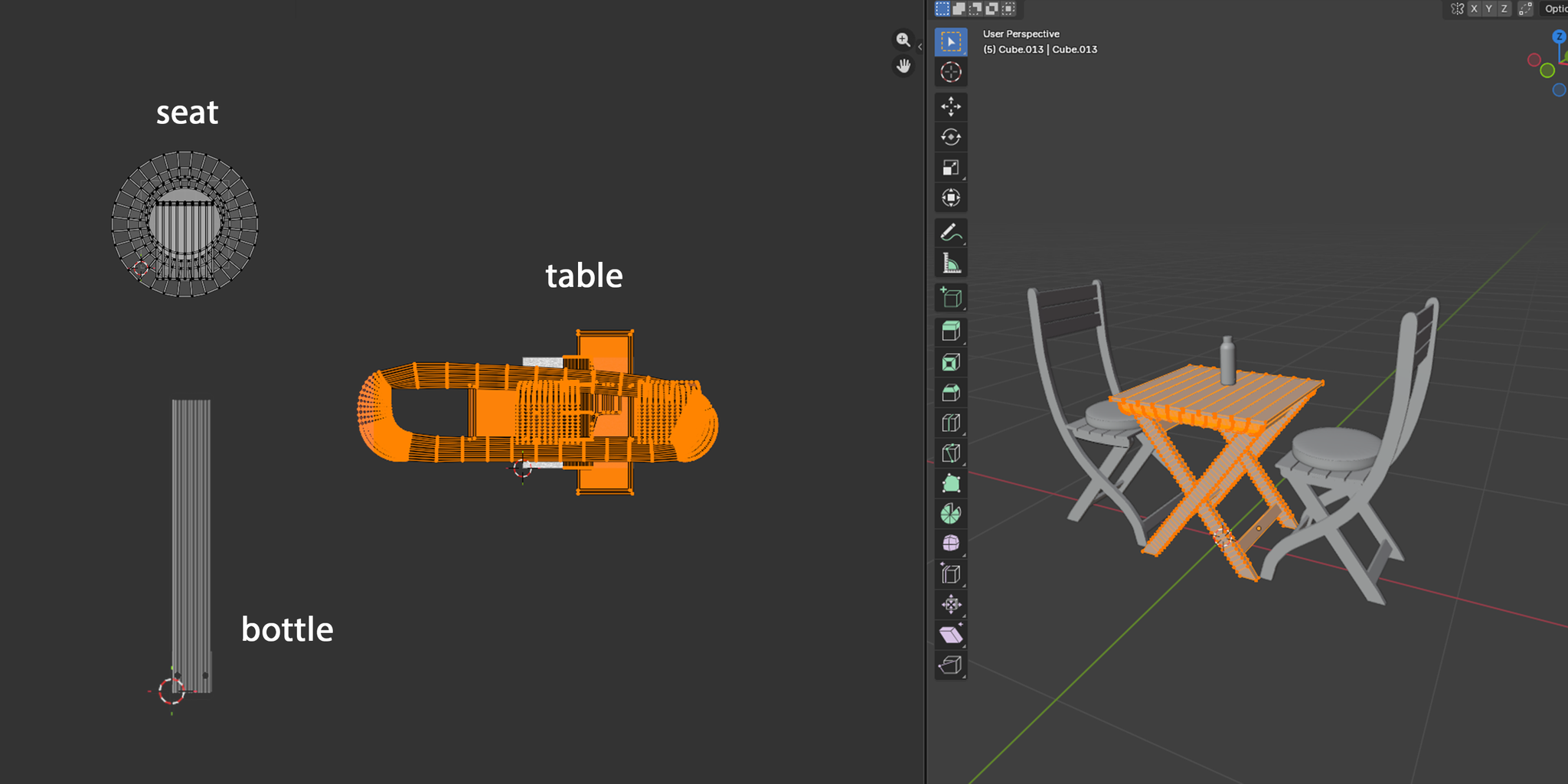Set selection mode to intersect
1568x784 pixels.
pos(1008,8)
